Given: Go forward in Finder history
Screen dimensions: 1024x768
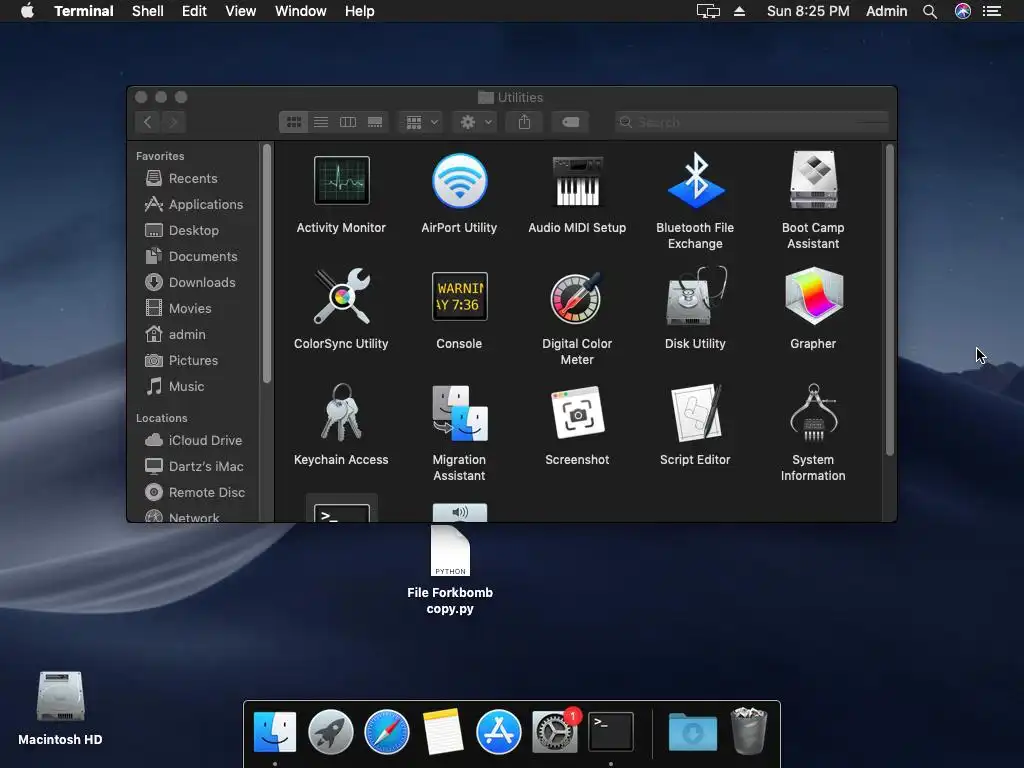Looking at the screenshot, I should tap(173, 122).
